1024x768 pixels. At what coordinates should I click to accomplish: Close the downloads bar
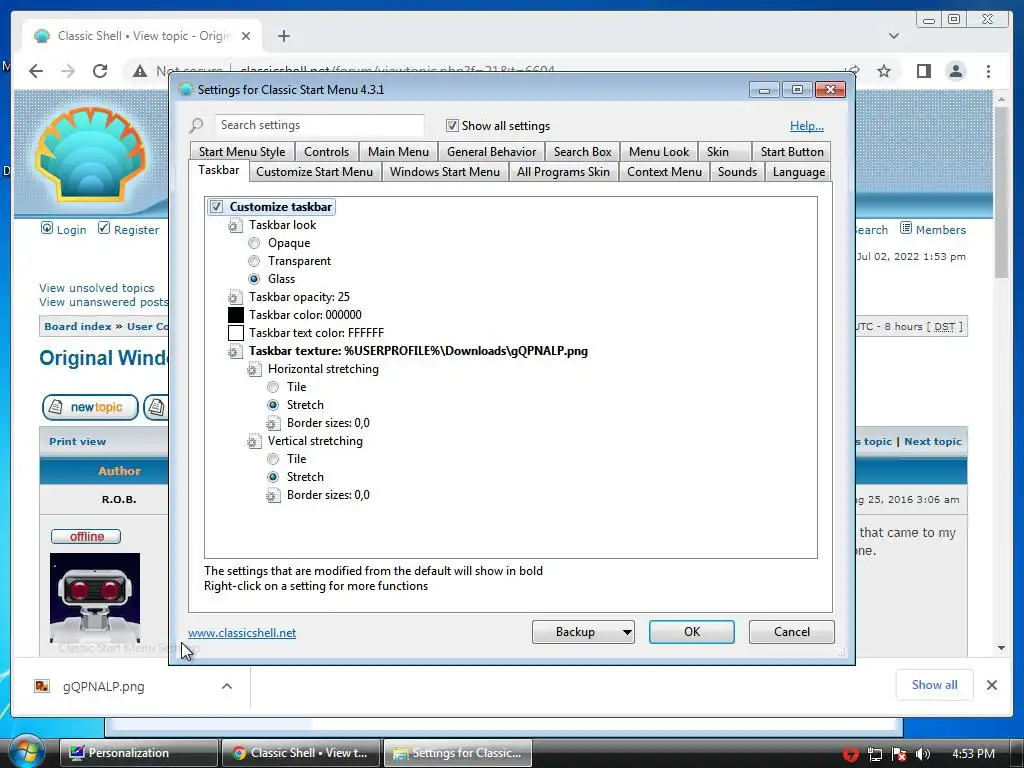pyautogui.click(x=991, y=685)
